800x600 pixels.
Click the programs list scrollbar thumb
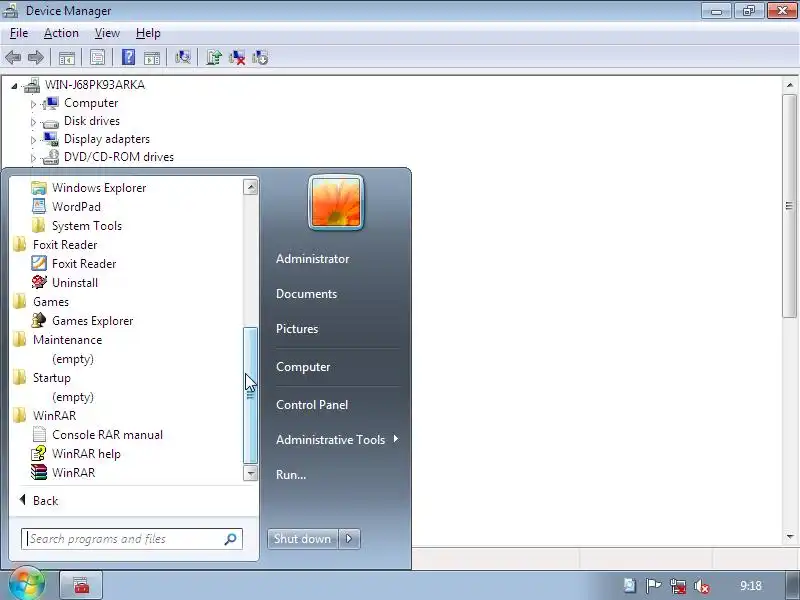click(251, 395)
